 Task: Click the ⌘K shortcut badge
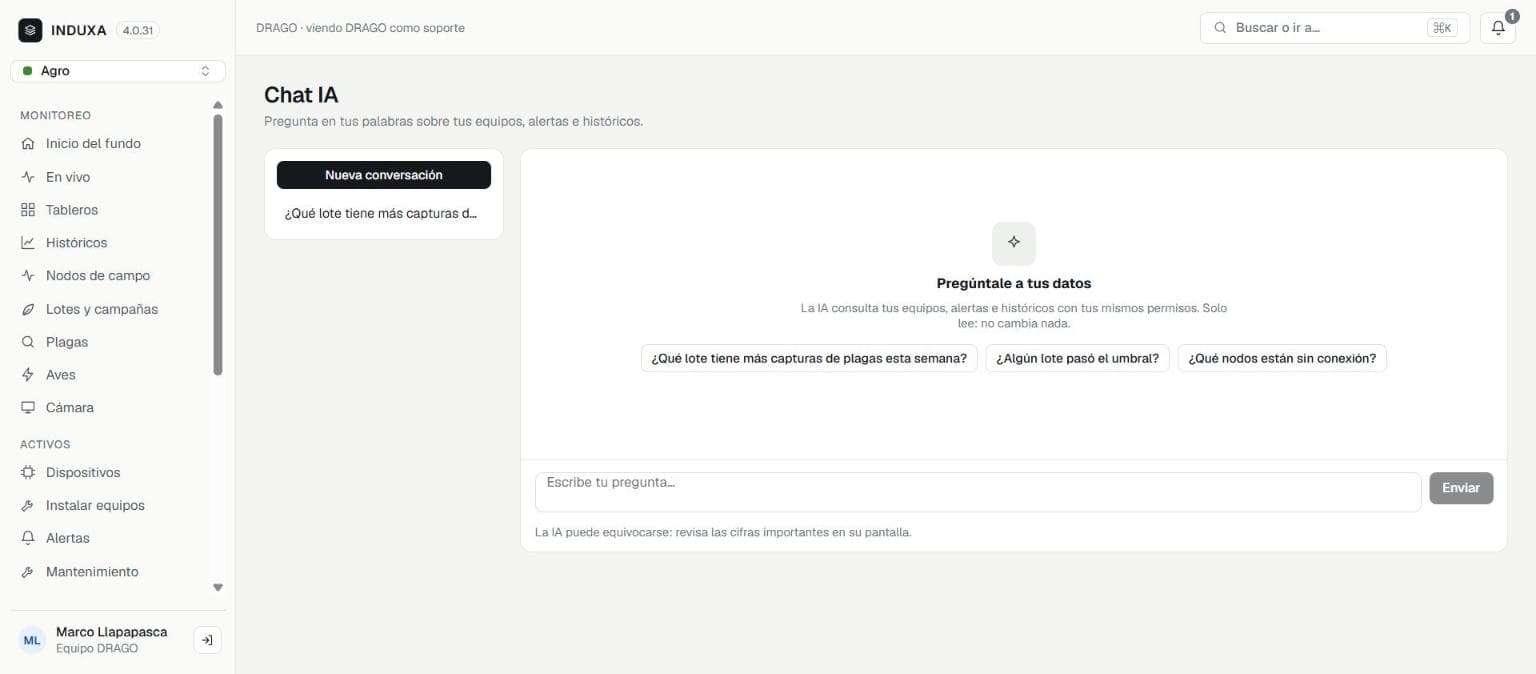click(1442, 28)
